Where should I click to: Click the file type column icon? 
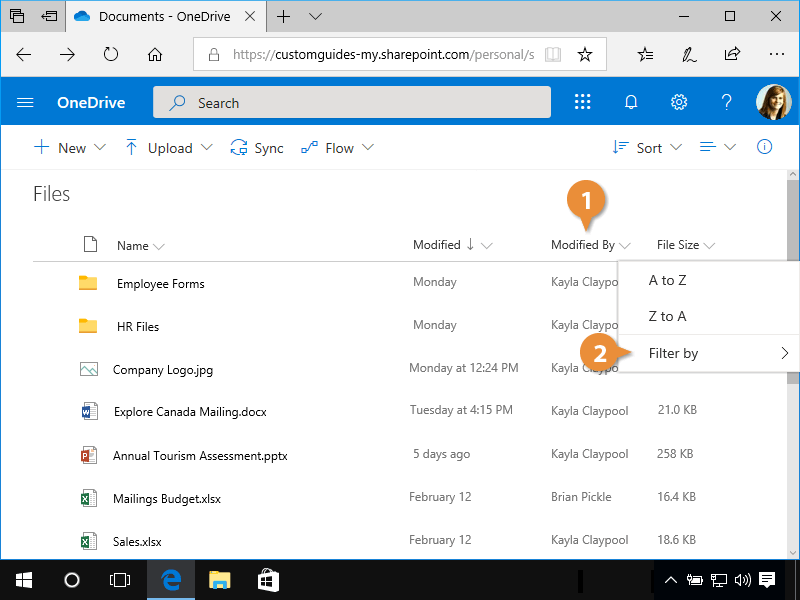coord(90,244)
